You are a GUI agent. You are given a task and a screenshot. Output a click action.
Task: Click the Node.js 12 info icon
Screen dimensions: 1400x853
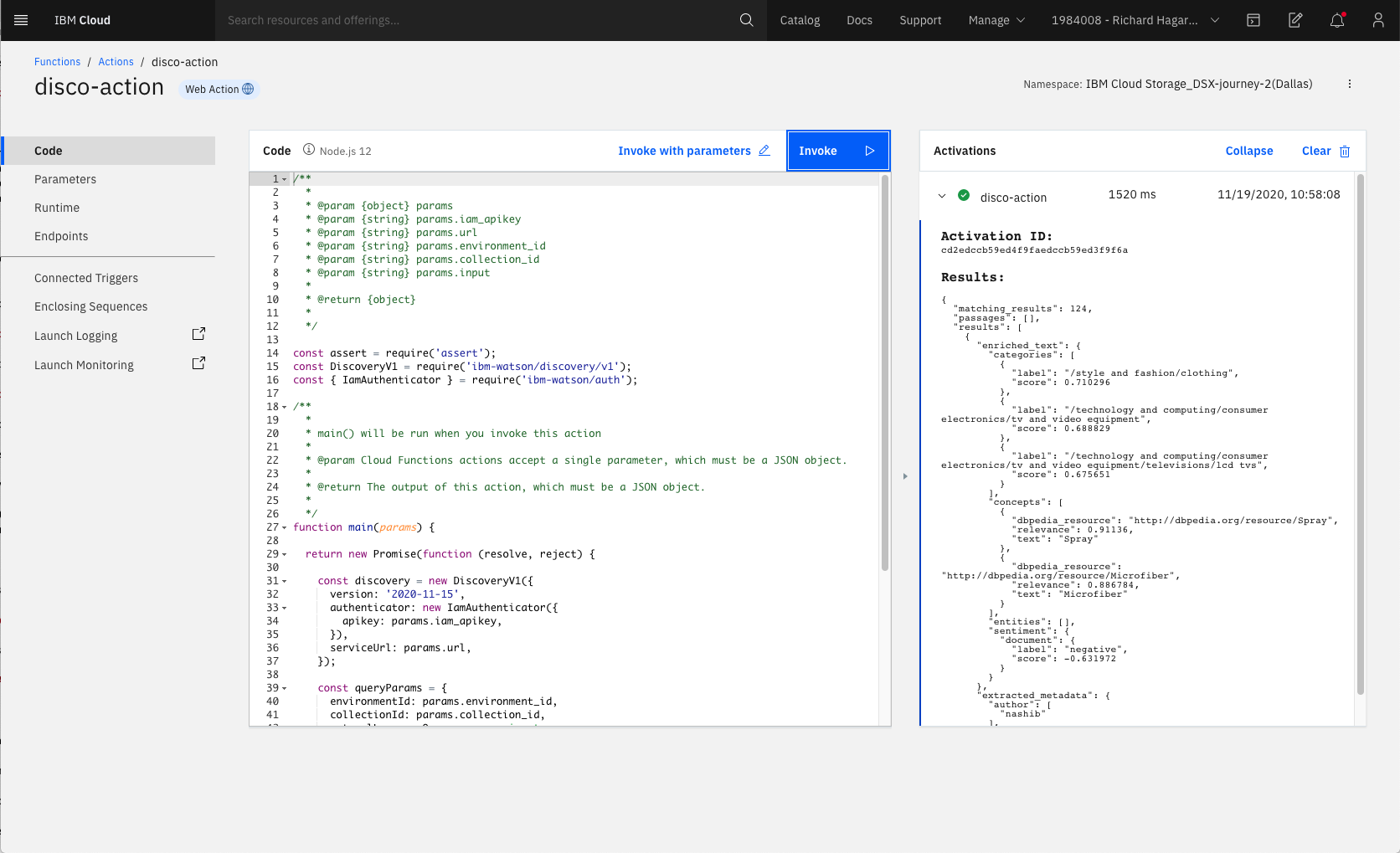[309, 150]
